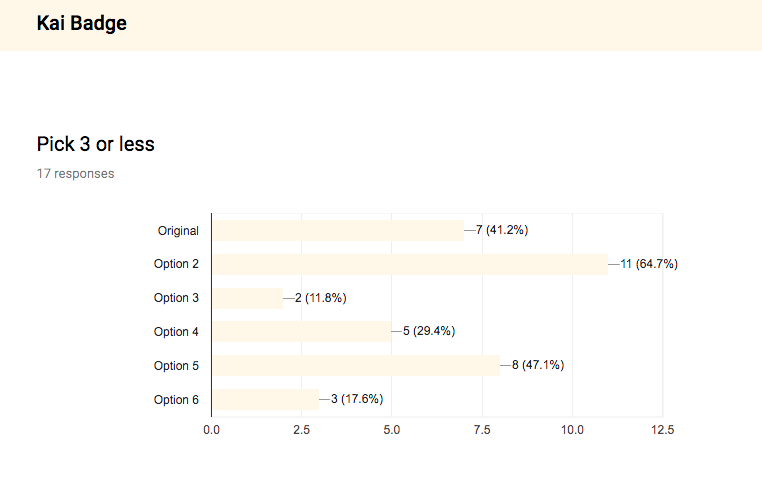Select the Option 6 bar

tap(265, 399)
